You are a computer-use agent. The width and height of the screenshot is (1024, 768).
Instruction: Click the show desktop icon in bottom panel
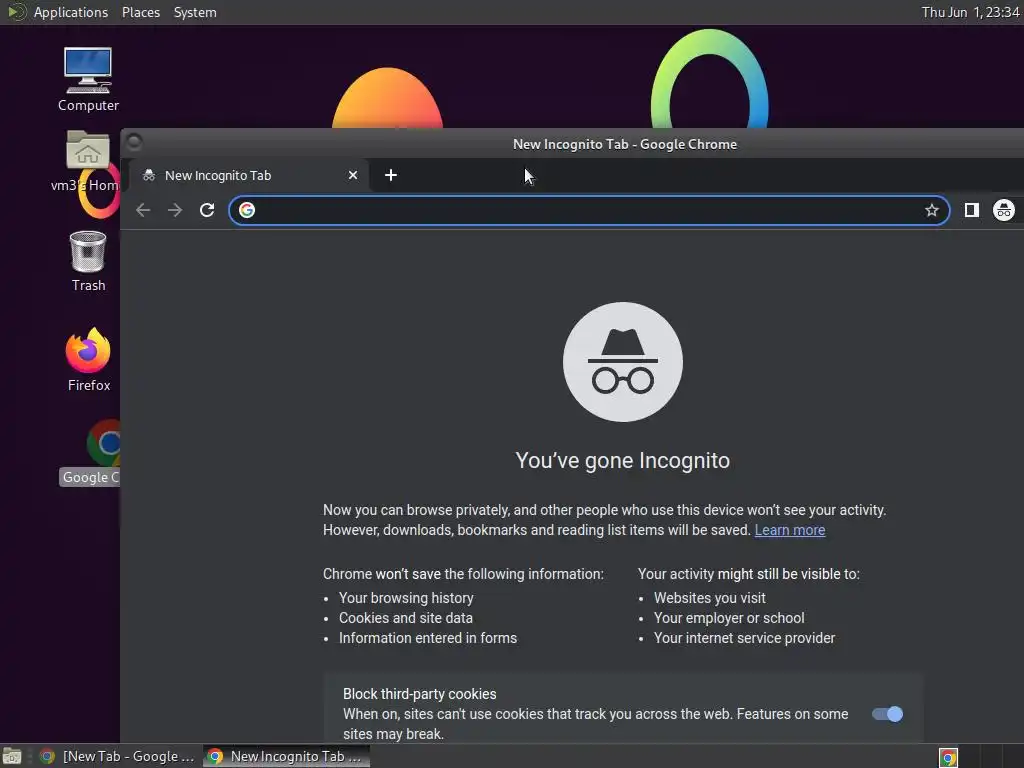point(12,756)
